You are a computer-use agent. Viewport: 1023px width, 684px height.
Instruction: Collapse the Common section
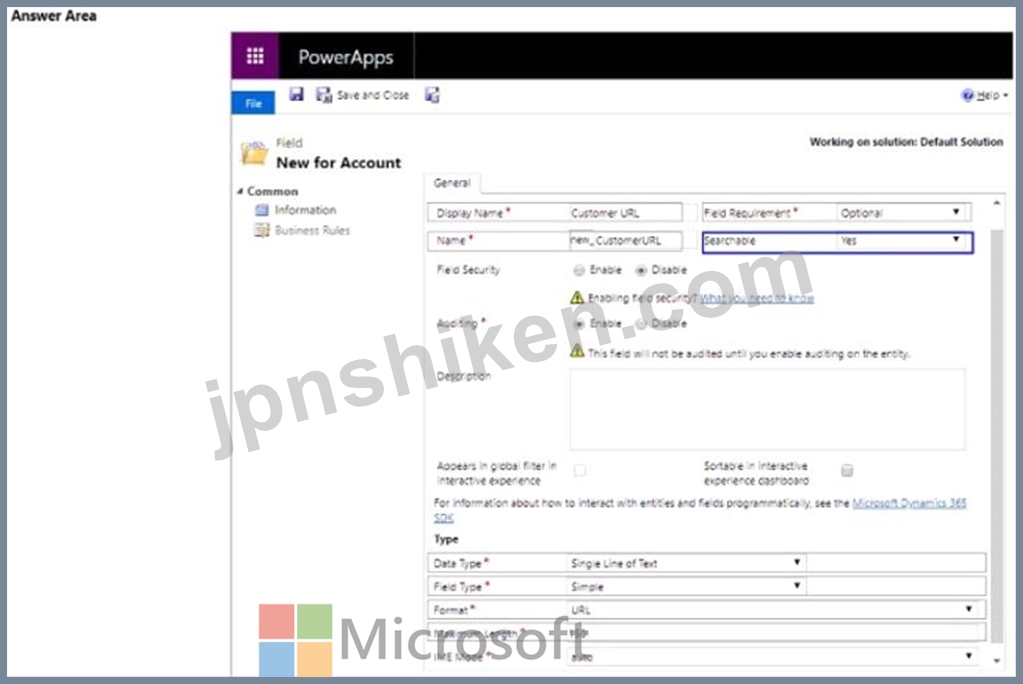(x=240, y=191)
